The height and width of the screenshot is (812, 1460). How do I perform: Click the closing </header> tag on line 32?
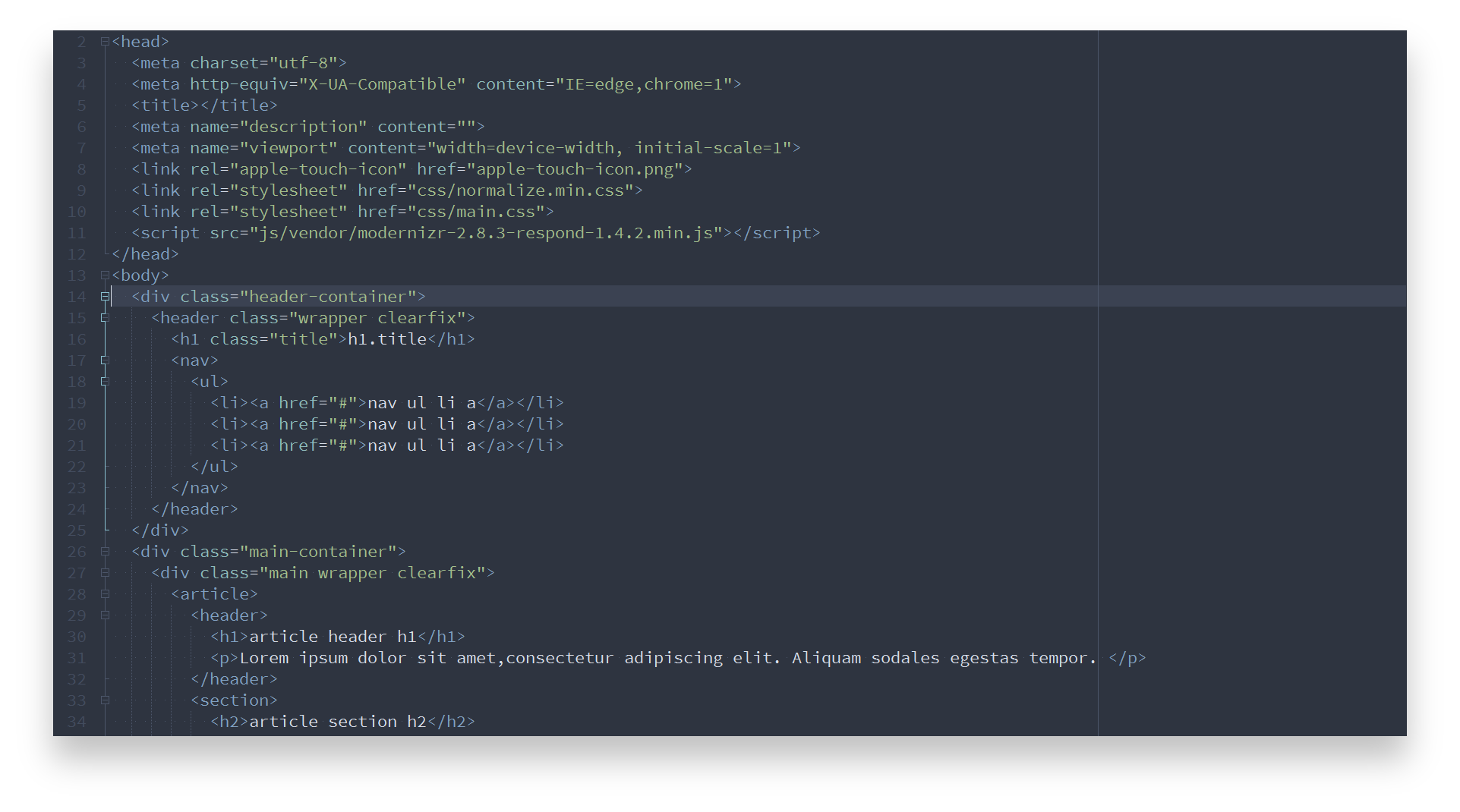234,679
